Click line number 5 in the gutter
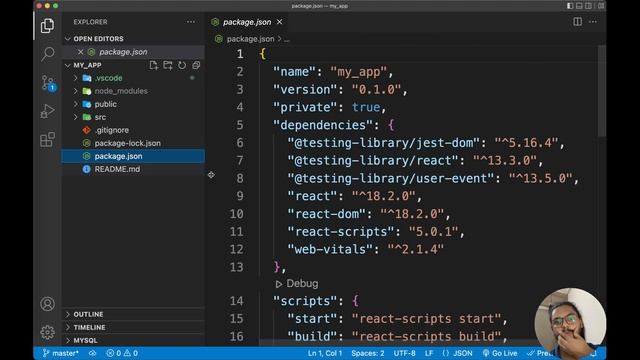The width and height of the screenshot is (640, 360). [240, 125]
